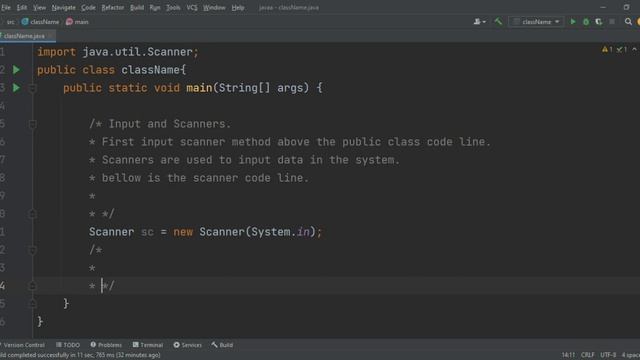Collapse the second comment block fold at line 12
Viewport: 640px width, 360px height.
pyautogui.click(x=33, y=250)
